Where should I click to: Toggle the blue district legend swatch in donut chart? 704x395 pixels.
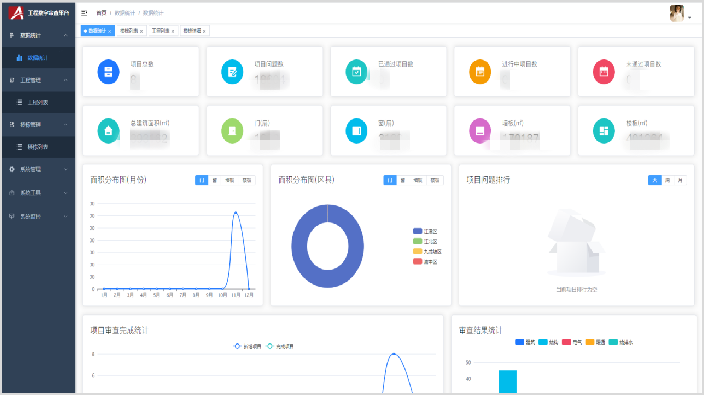[x=418, y=231]
